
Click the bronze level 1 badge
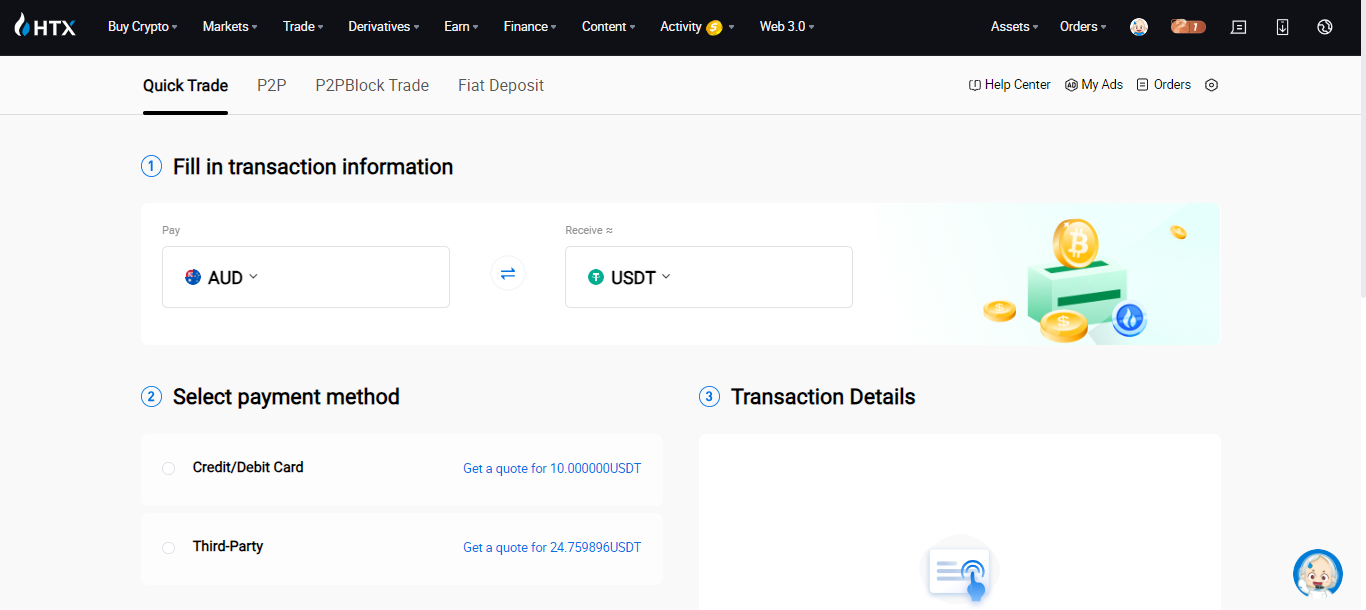point(1188,27)
